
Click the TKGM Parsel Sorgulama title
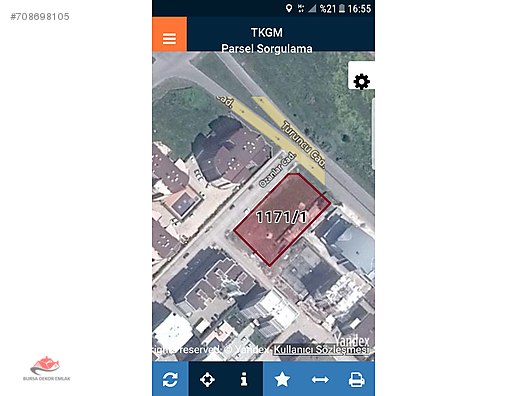pos(267,40)
